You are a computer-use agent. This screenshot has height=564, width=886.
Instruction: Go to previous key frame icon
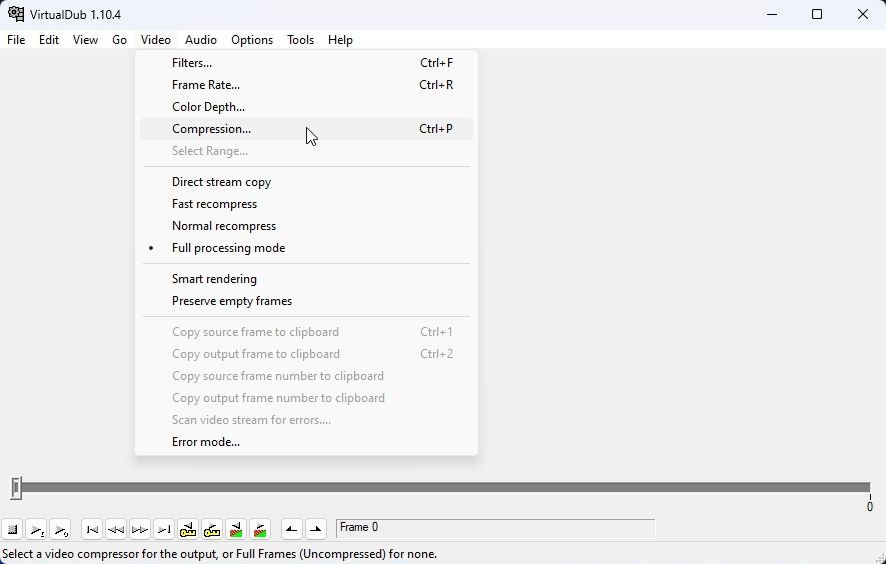coord(188,530)
